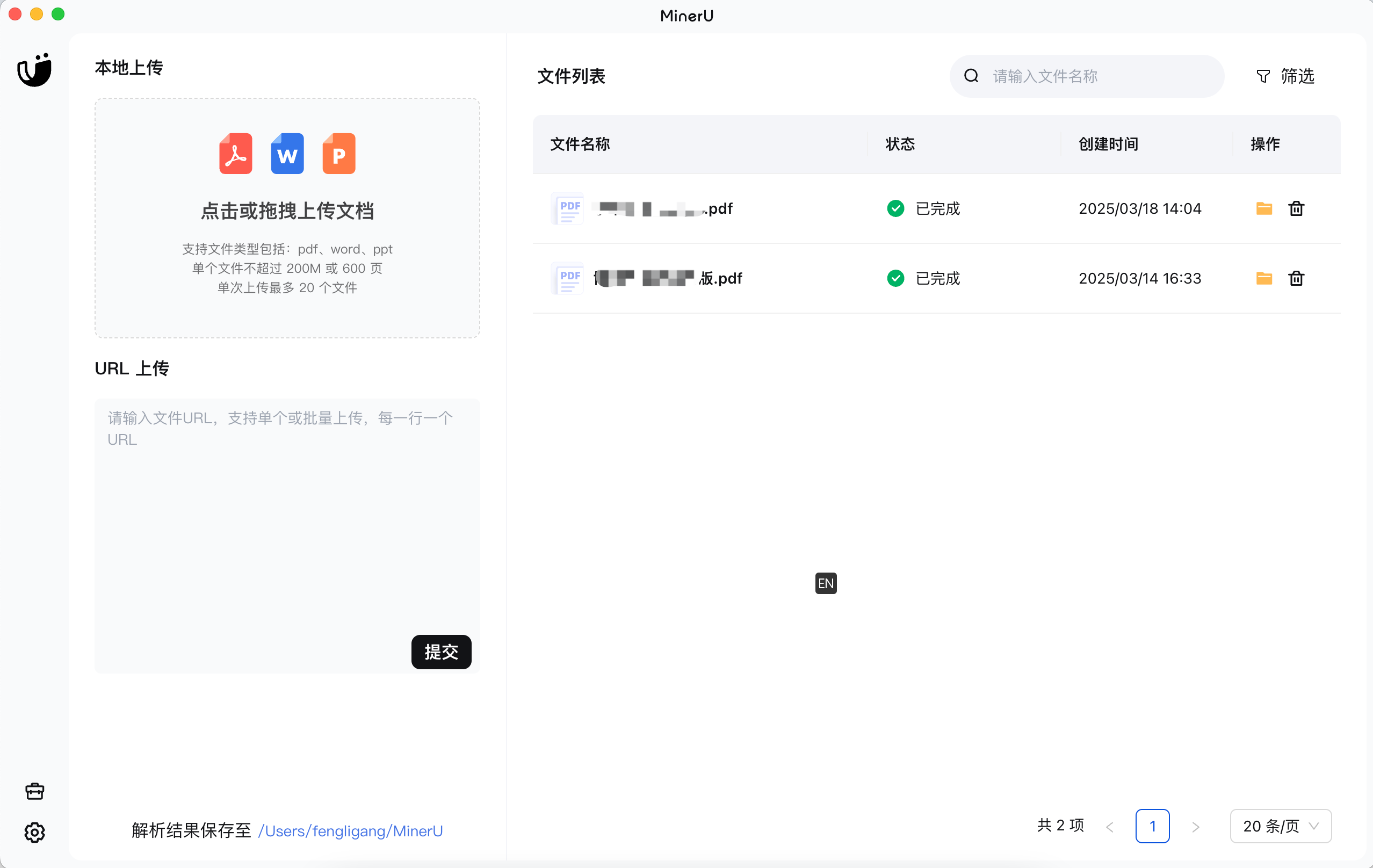Image resolution: width=1373 pixels, height=868 pixels.
Task: Open the 筛选 filter dropdown
Action: pyautogui.click(x=1285, y=76)
